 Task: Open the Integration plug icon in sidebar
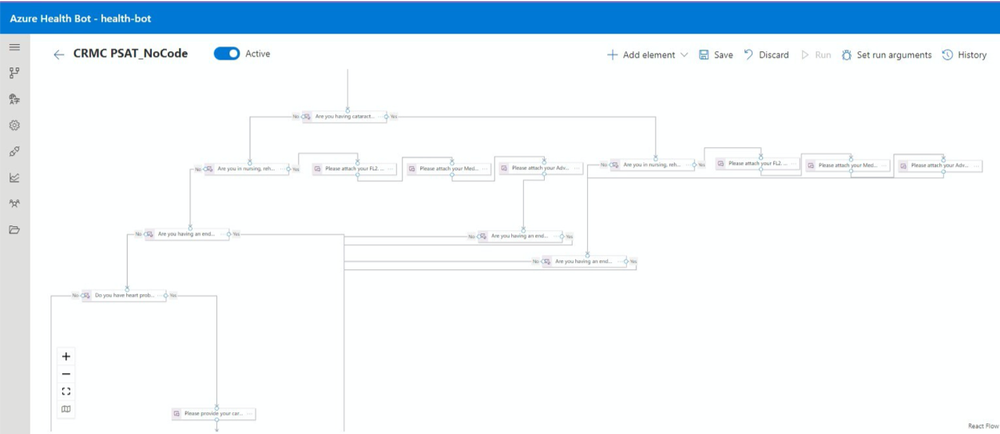(14, 152)
